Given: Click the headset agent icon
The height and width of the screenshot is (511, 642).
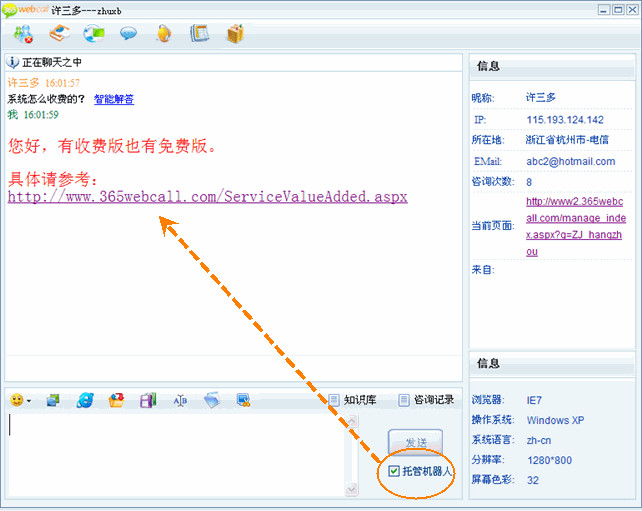Looking at the screenshot, I should pos(164,34).
